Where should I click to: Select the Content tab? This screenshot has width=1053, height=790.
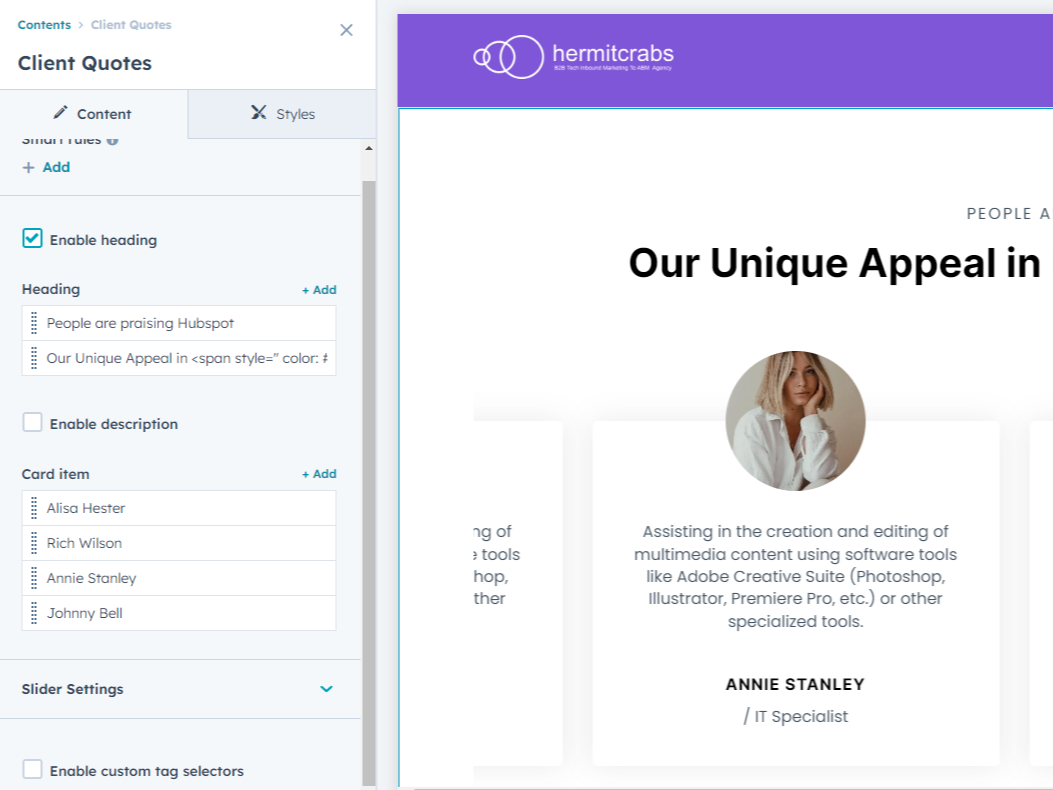pos(93,114)
